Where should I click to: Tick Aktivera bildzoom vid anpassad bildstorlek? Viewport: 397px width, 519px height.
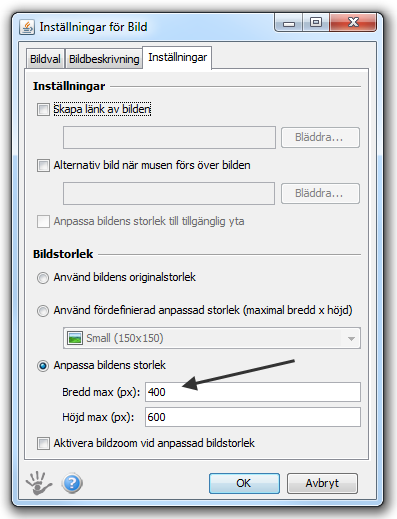pos(43,443)
